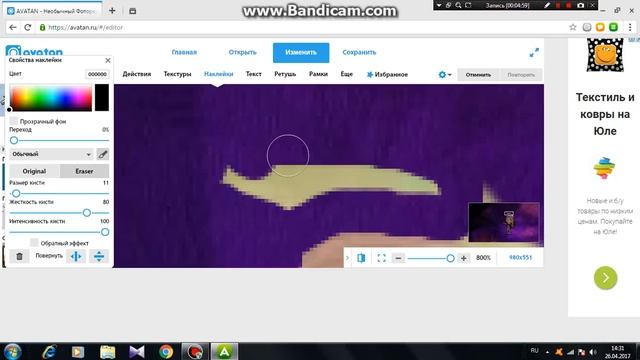Viewport: 640px width, 360px height.
Task: Reload the page
Action: coord(28,27)
